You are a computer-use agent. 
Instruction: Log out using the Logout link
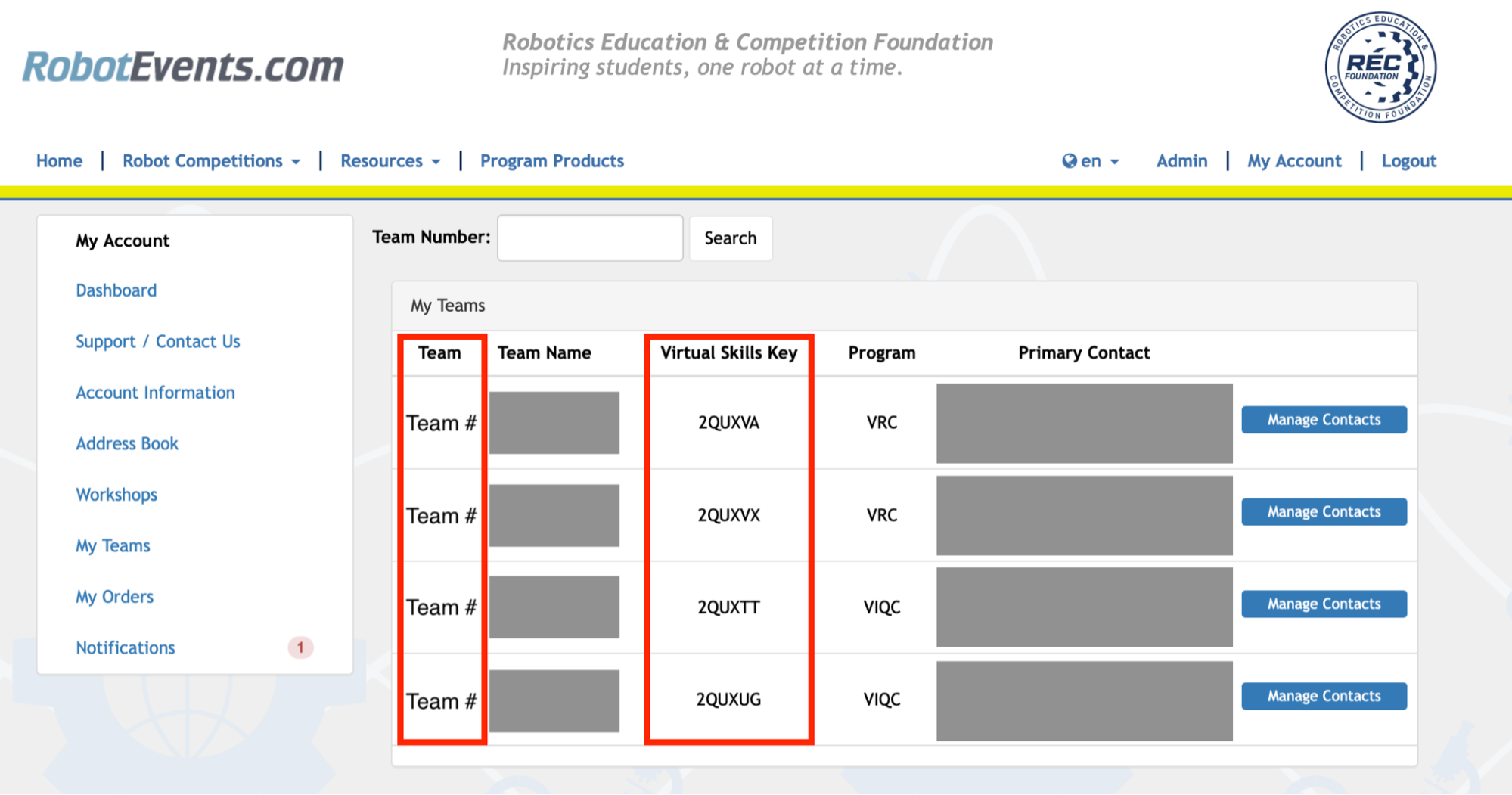pos(1408,161)
